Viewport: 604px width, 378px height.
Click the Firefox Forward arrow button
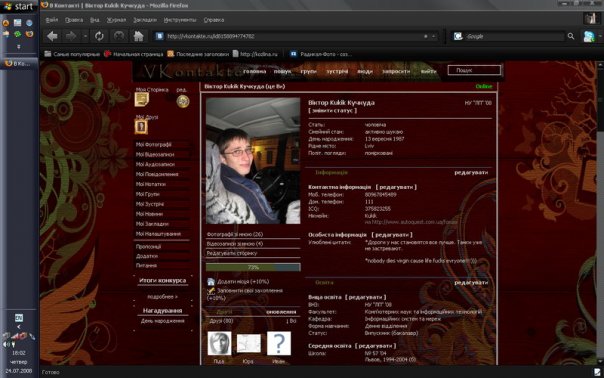pos(71,36)
